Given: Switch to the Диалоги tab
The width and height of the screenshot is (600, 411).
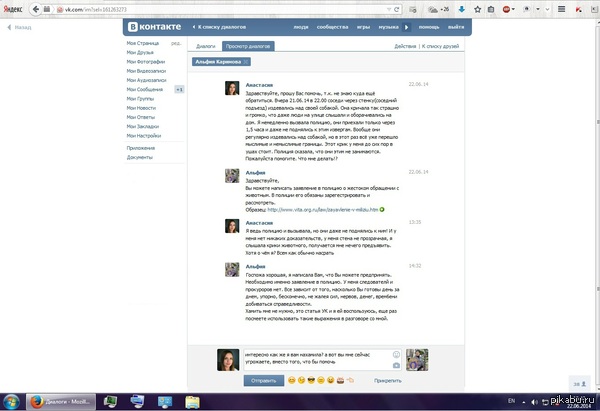Looking at the screenshot, I should [205, 46].
